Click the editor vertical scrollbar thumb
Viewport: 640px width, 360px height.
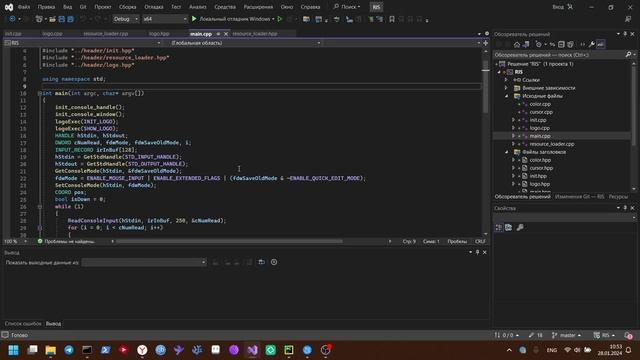tap(485, 86)
